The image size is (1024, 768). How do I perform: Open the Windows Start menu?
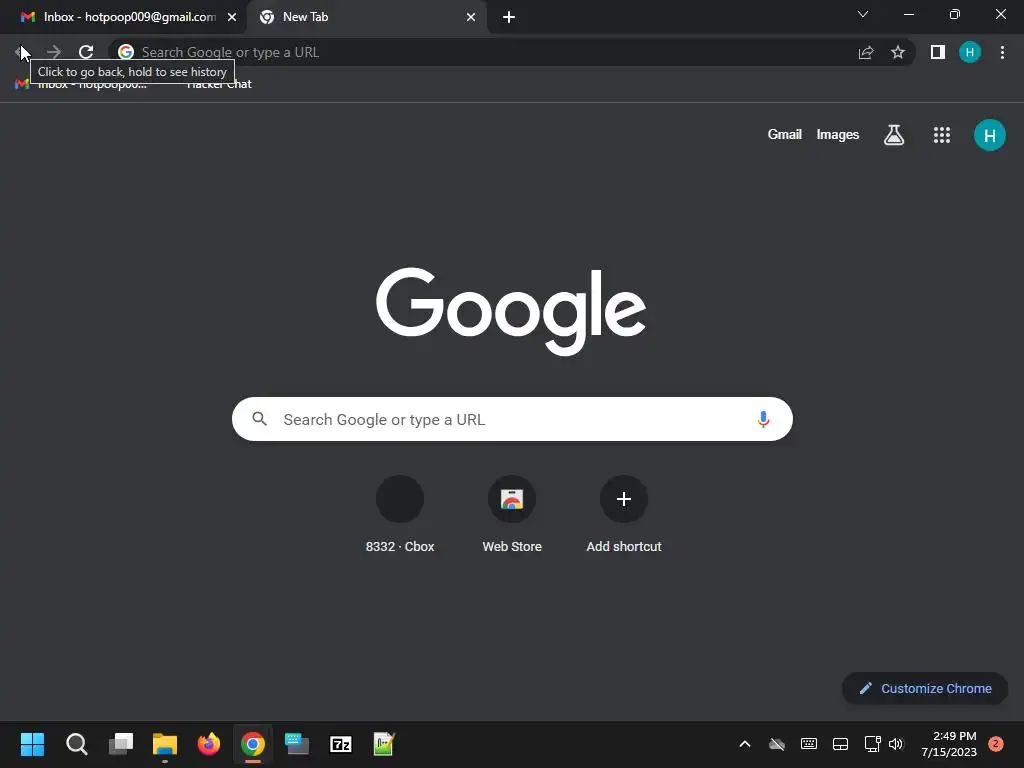32,744
